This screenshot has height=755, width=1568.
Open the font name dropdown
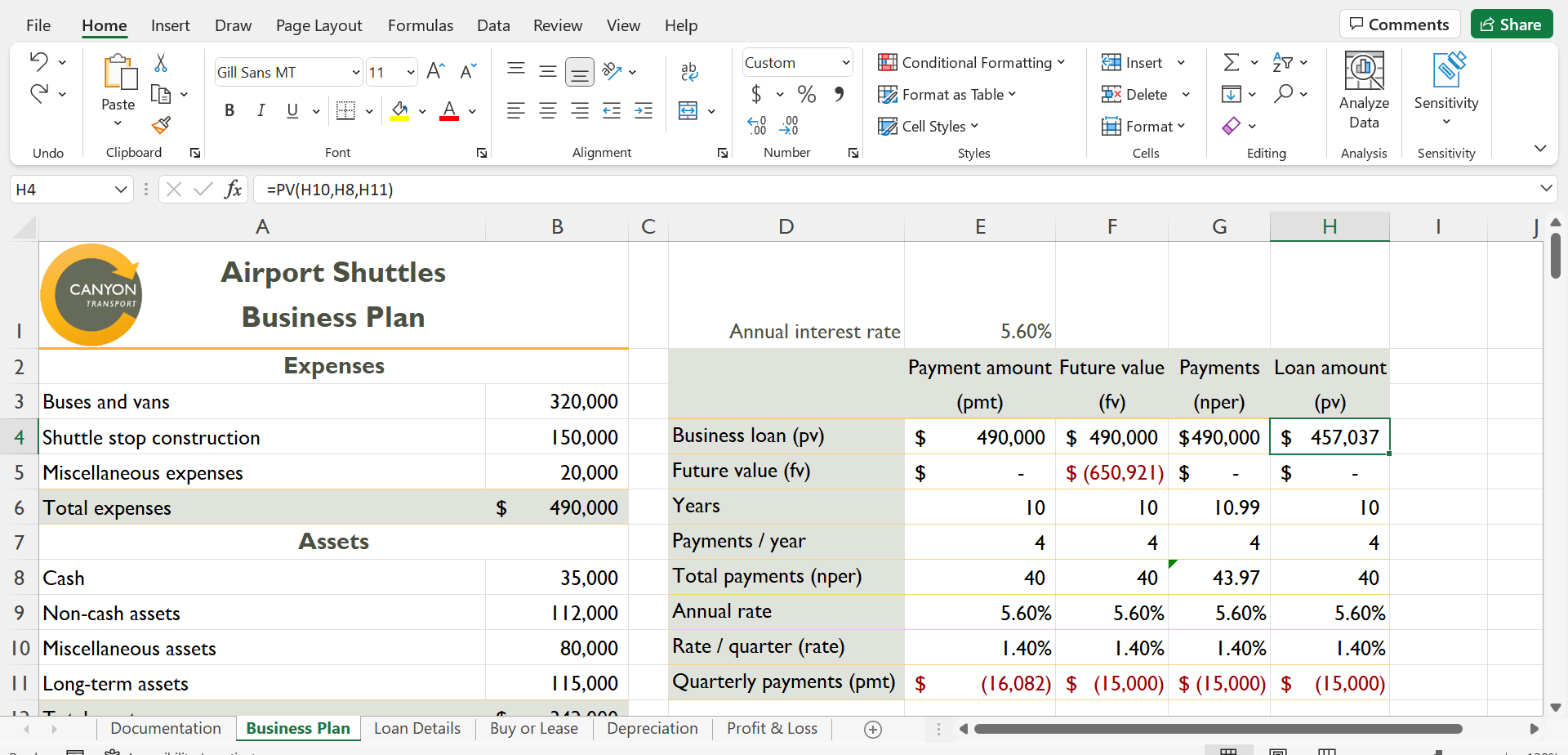coord(356,73)
